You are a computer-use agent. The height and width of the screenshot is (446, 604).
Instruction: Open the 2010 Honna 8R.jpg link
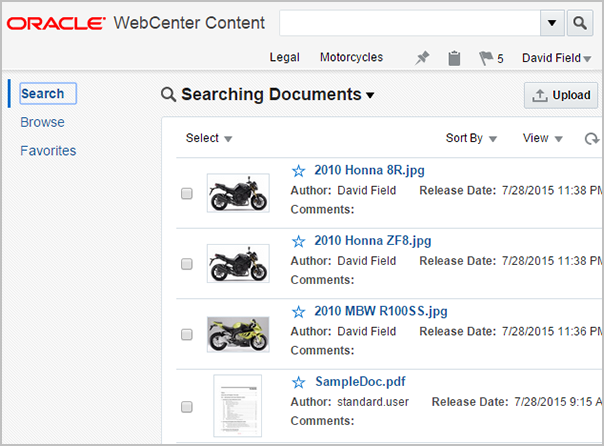[x=369, y=170]
